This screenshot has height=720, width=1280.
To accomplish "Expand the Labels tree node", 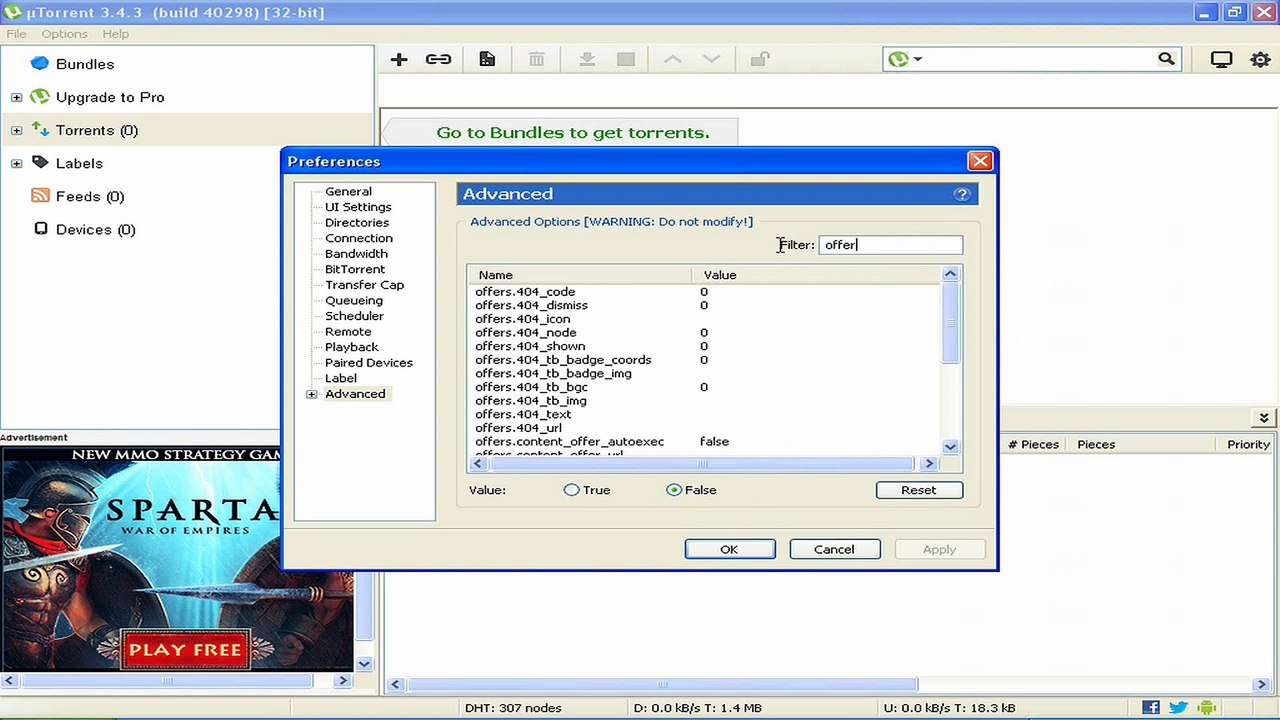I will click(17, 163).
